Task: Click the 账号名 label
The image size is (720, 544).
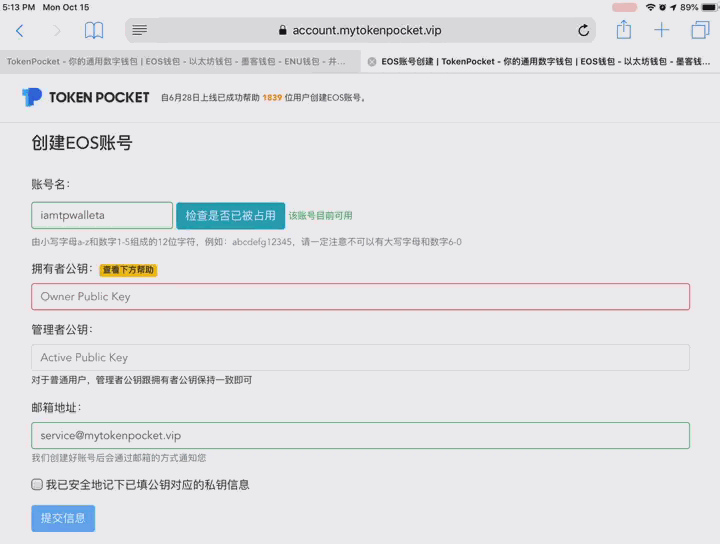Action: click(51, 184)
